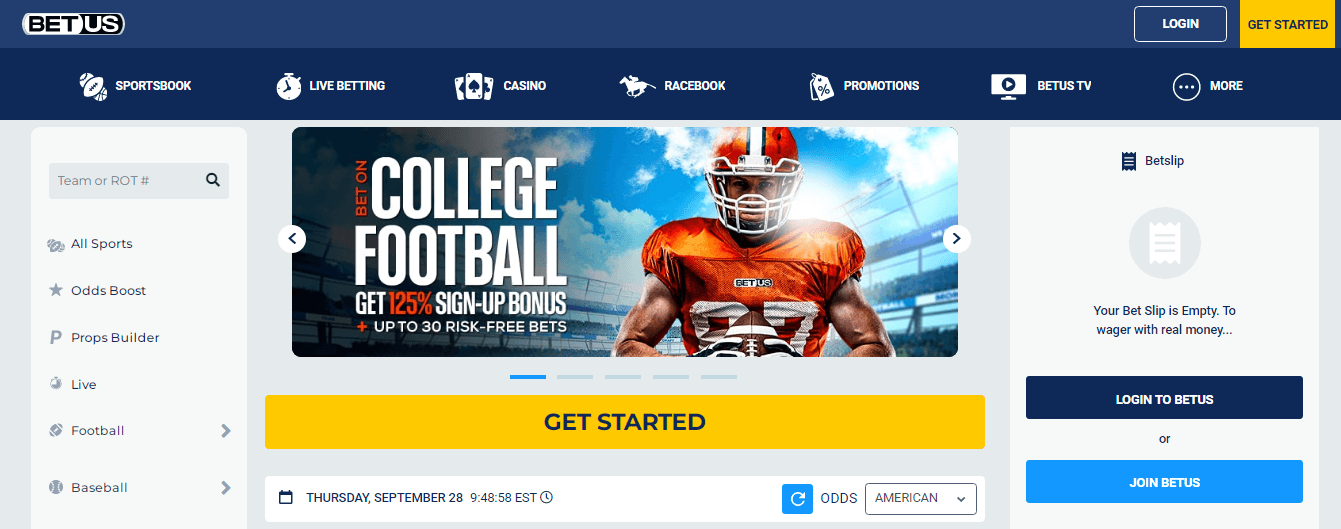The height and width of the screenshot is (529, 1341).
Task: Show the previous carousel banner
Action: pos(292,238)
